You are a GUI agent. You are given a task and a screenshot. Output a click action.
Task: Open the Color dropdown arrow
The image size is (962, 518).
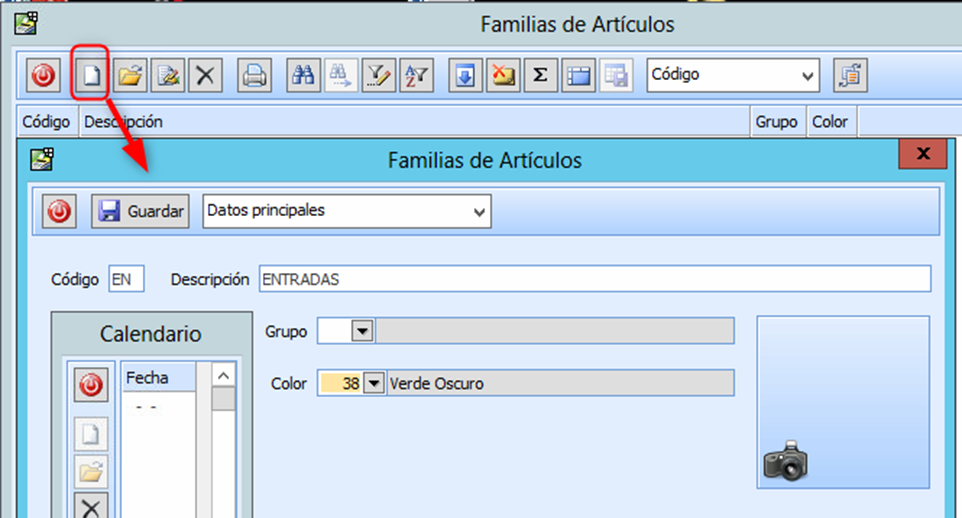(x=374, y=383)
